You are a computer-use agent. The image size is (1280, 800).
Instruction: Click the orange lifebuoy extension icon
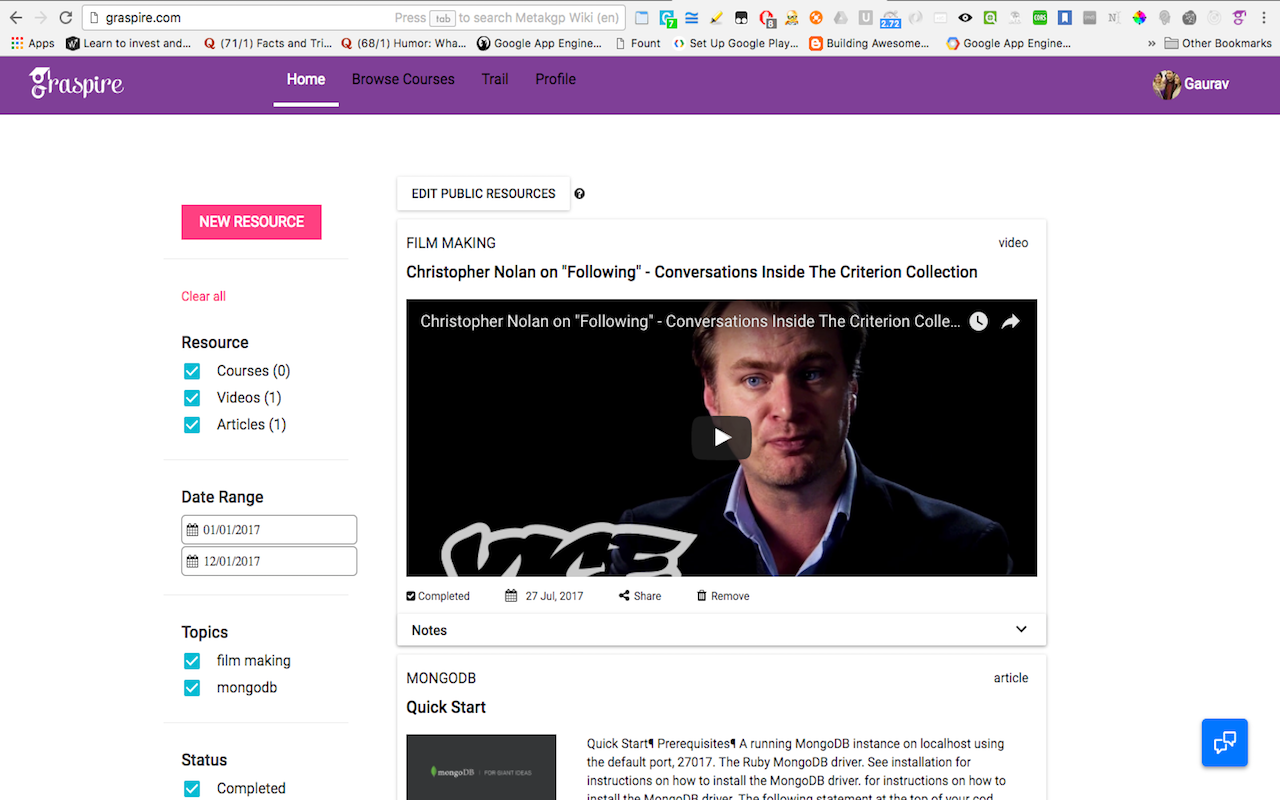816,17
